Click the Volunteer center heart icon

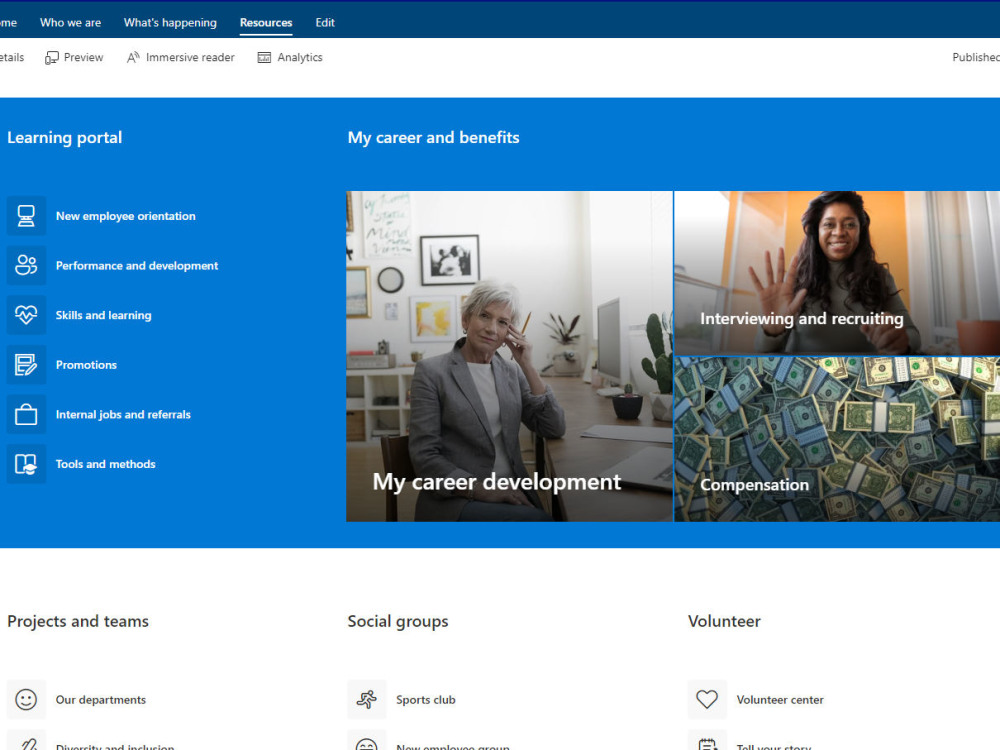[707, 700]
